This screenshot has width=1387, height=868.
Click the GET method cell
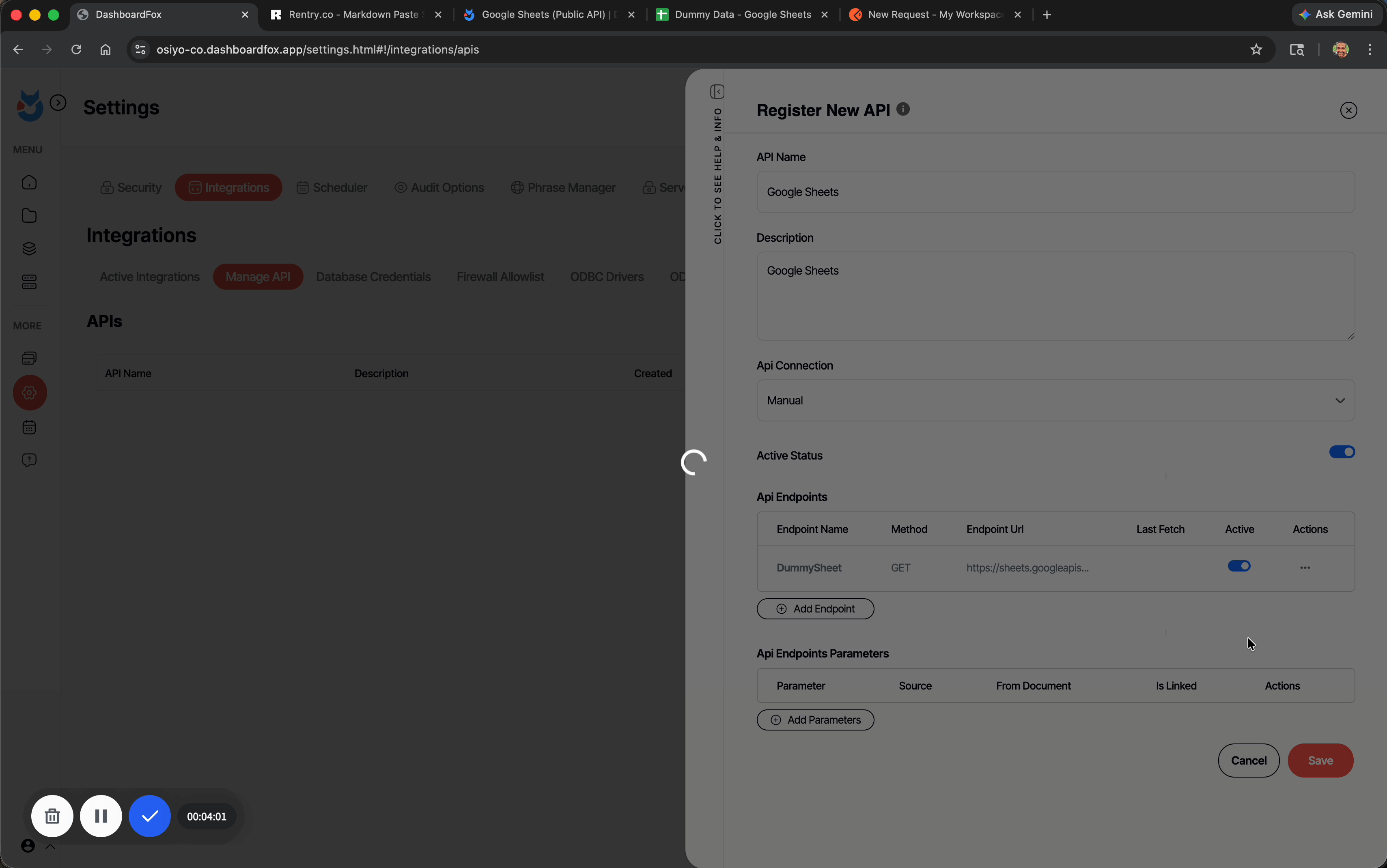pyautogui.click(x=900, y=568)
